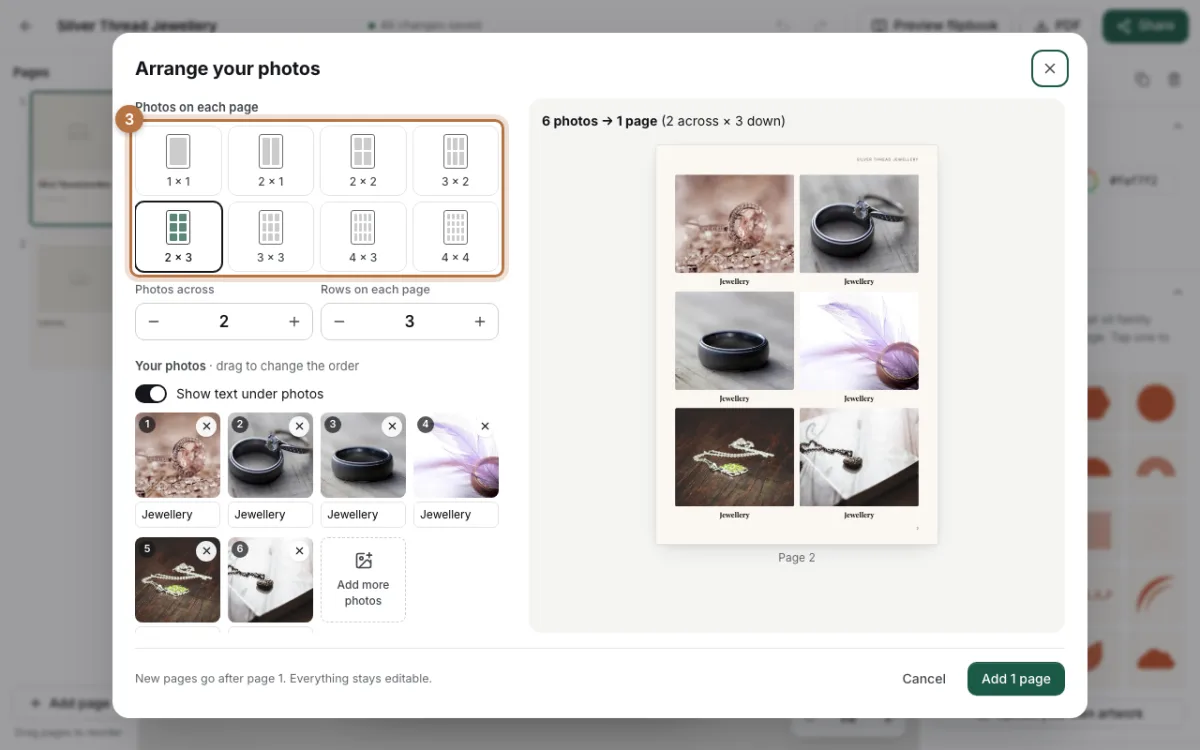
Task: Select the 1 × 1 layout option
Action: (x=178, y=161)
